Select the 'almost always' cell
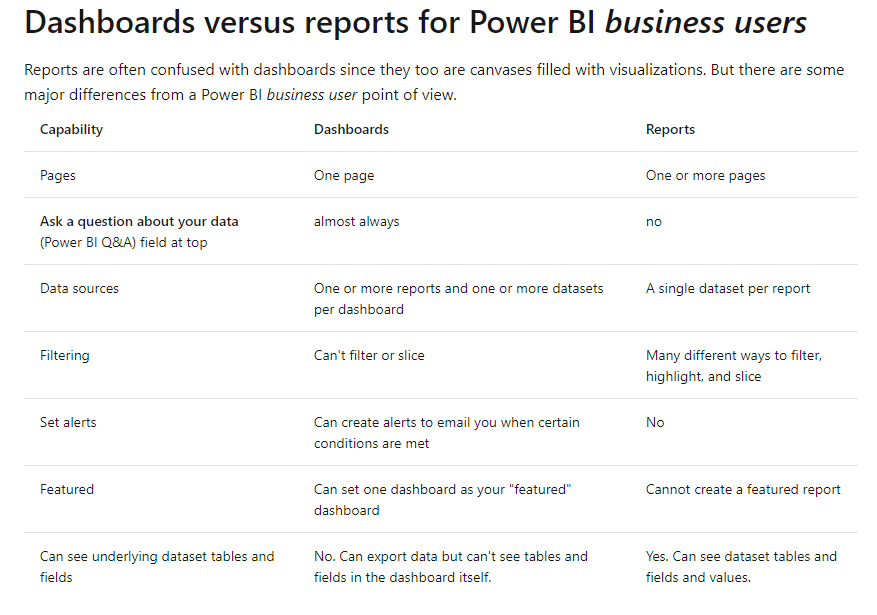The height and width of the screenshot is (615, 877). click(357, 221)
